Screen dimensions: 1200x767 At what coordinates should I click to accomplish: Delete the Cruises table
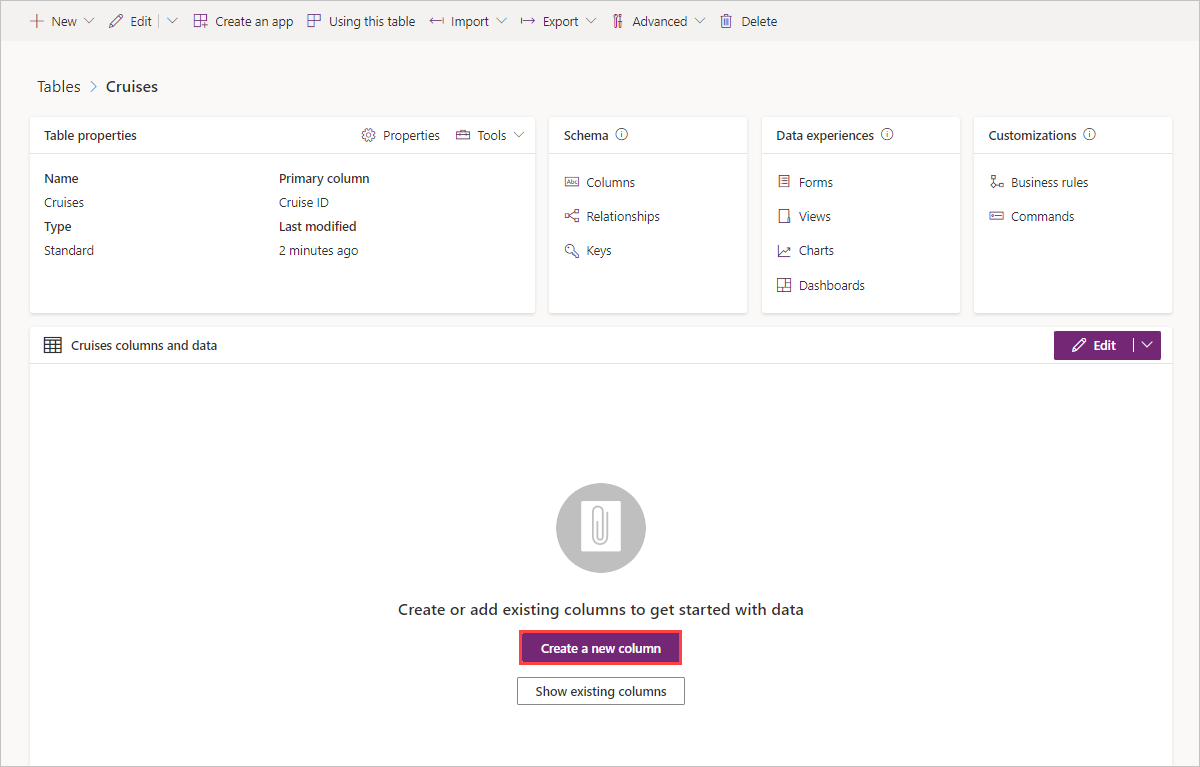748,20
